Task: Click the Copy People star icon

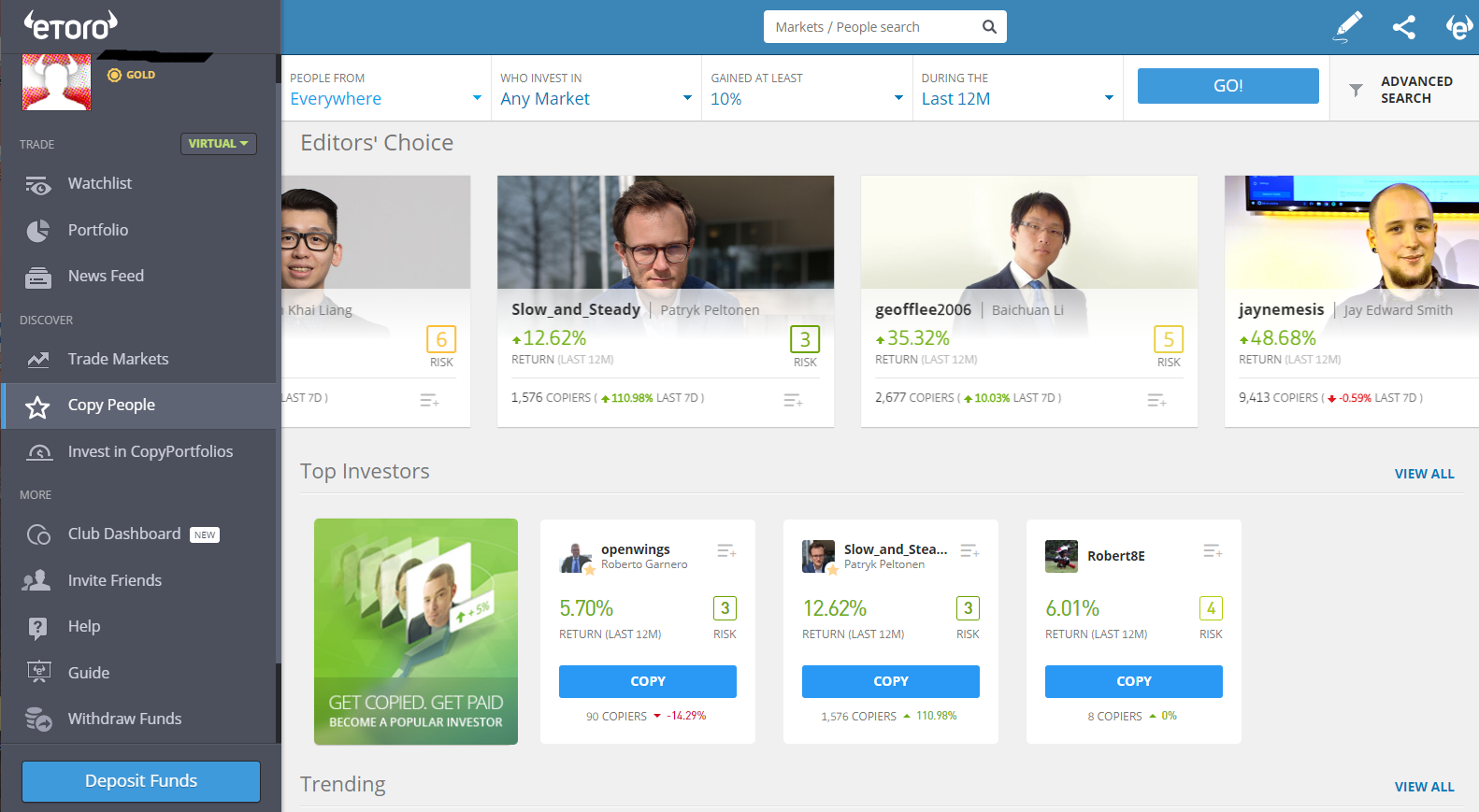Action: pyautogui.click(x=37, y=406)
